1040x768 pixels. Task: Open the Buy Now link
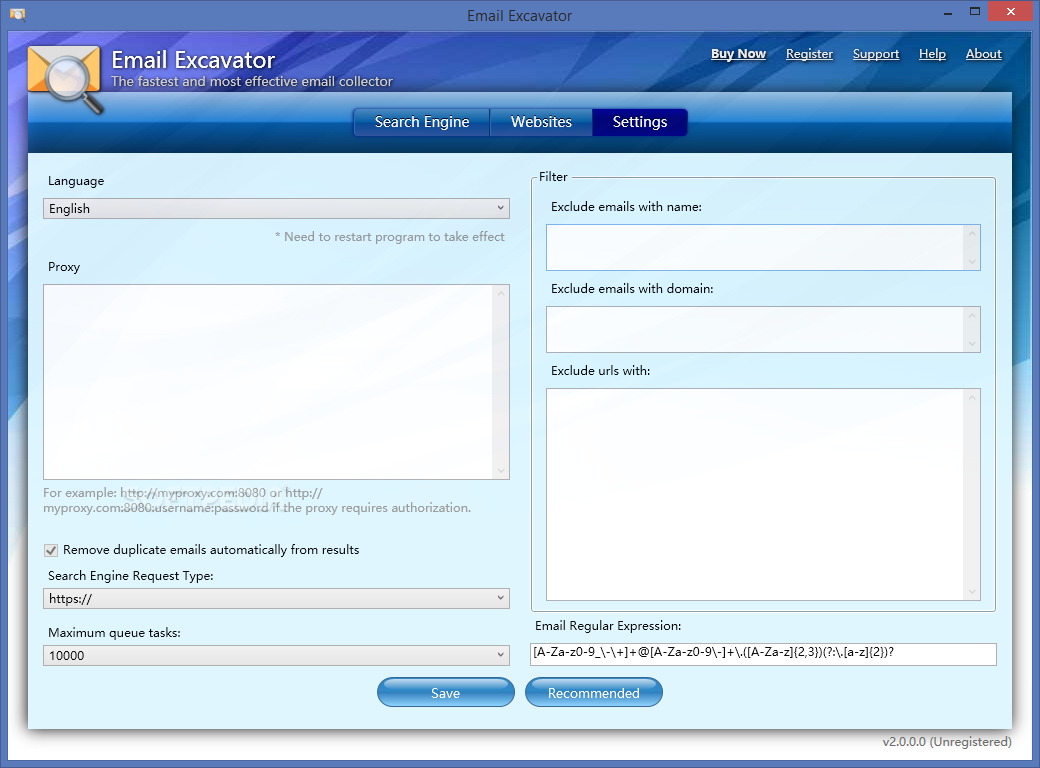pyautogui.click(x=738, y=54)
